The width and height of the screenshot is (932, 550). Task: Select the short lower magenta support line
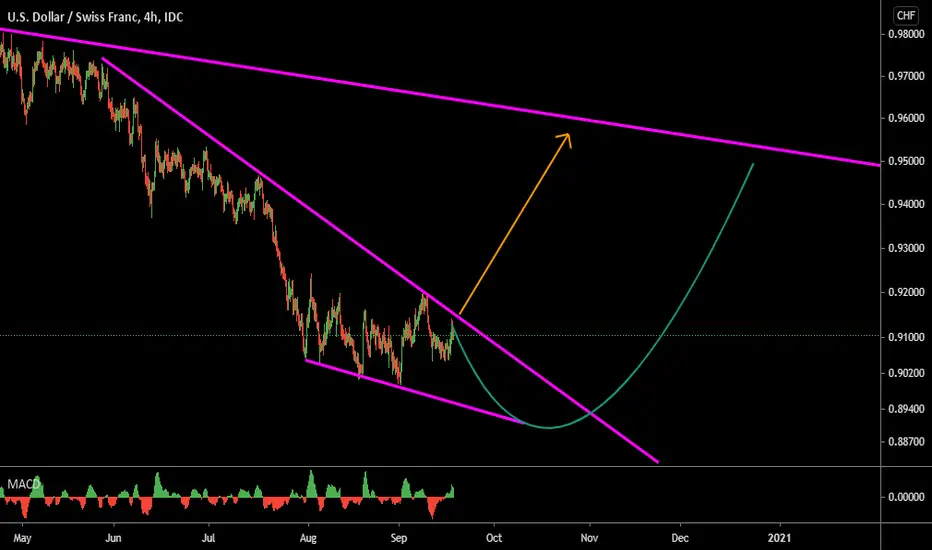pos(414,392)
